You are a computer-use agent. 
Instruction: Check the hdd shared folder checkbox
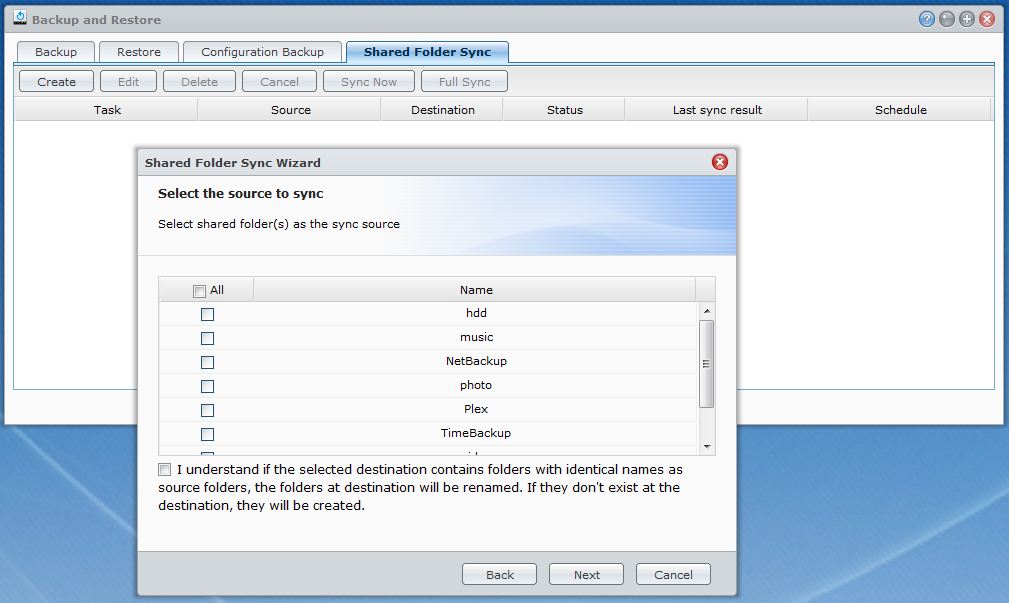pyautogui.click(x=207, y=314)
